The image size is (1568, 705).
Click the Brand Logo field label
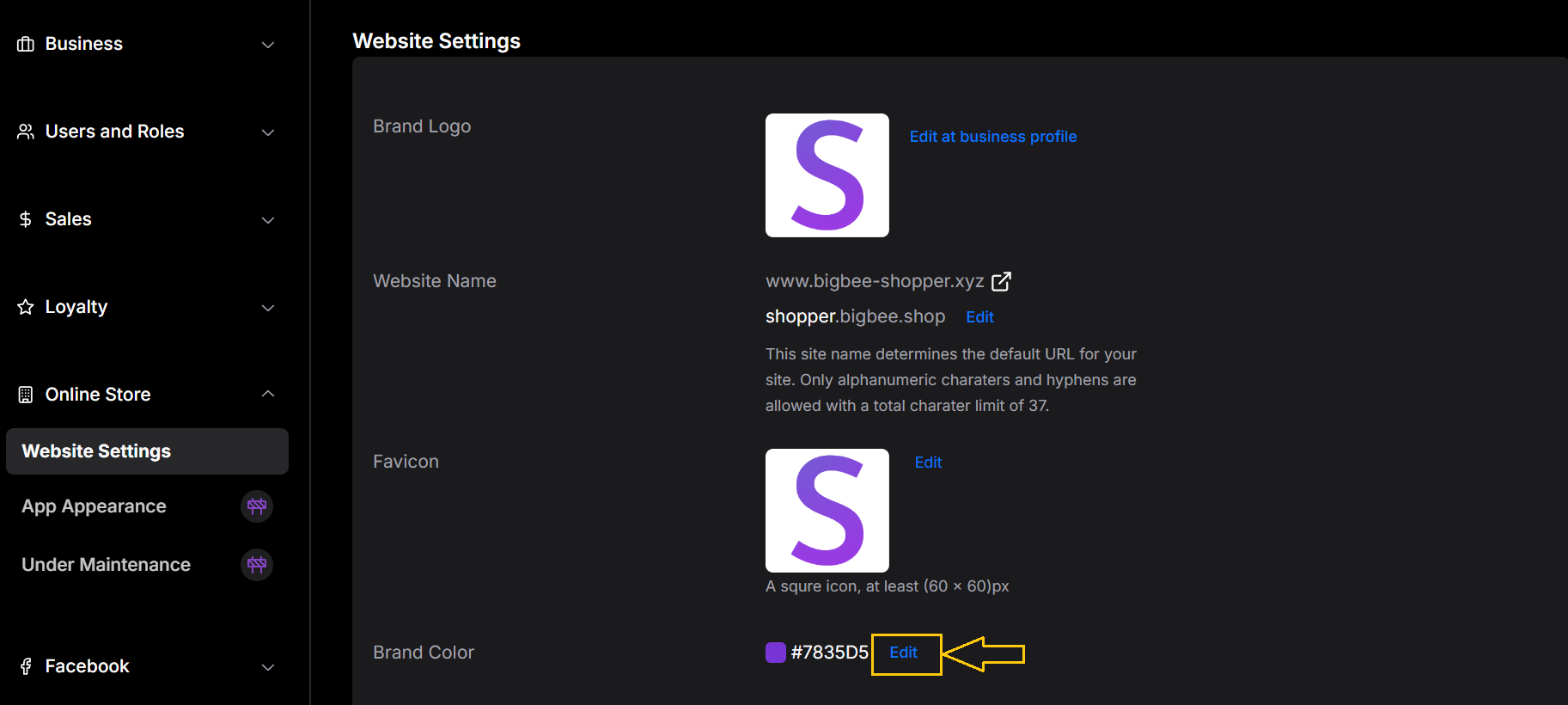(x=422, y=126)
